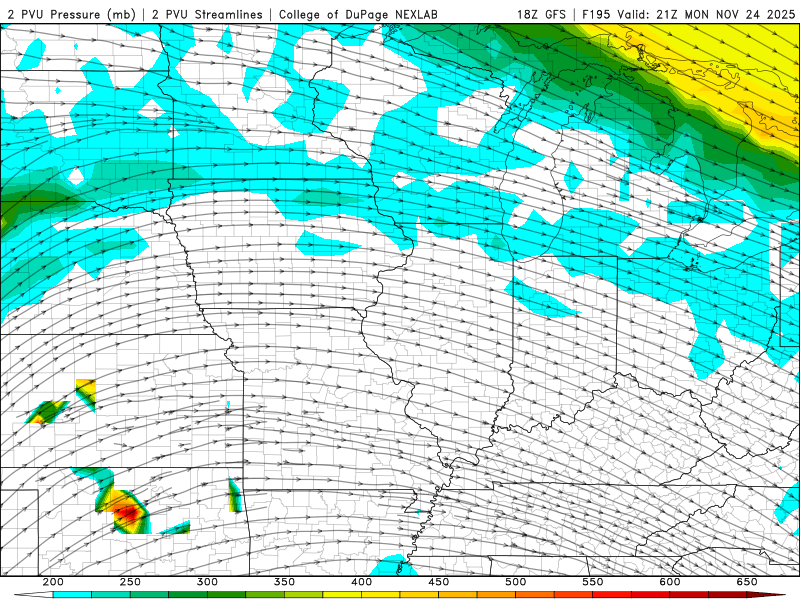This screenshot has height=600, width=800.
Task: Click the 600 label on the color scale
Action: 670,582
